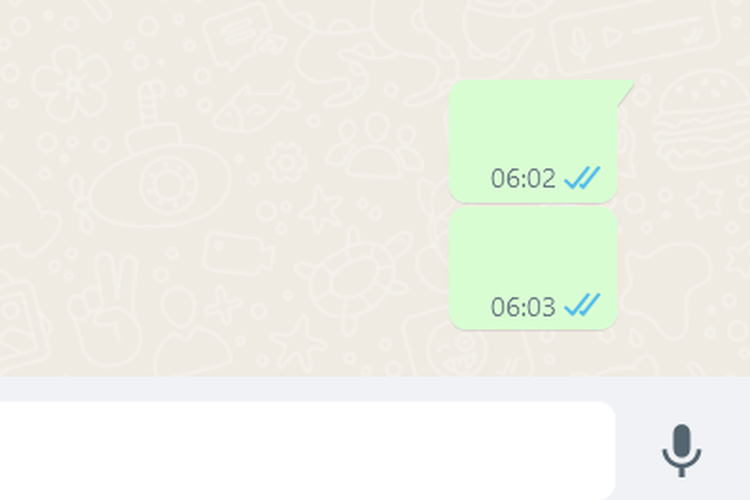Click the blue double-check receipt beside 06:02
The width and height of the screenshot is (750, 500).
click(x=582, y=178)
